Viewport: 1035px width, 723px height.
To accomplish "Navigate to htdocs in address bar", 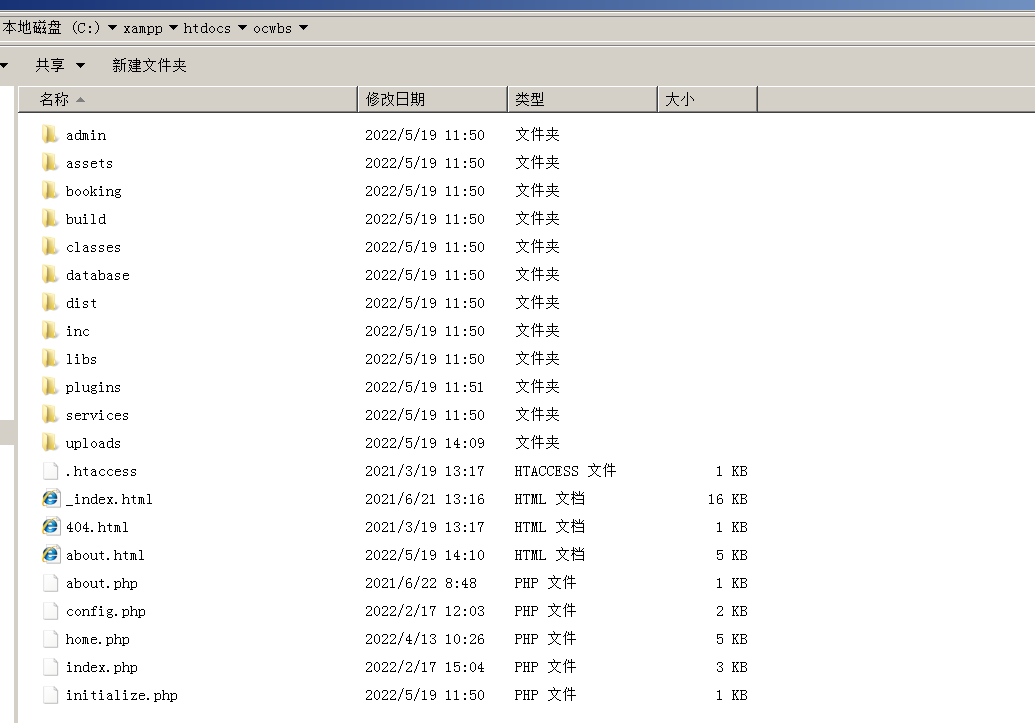I will (x=207, y=28).
